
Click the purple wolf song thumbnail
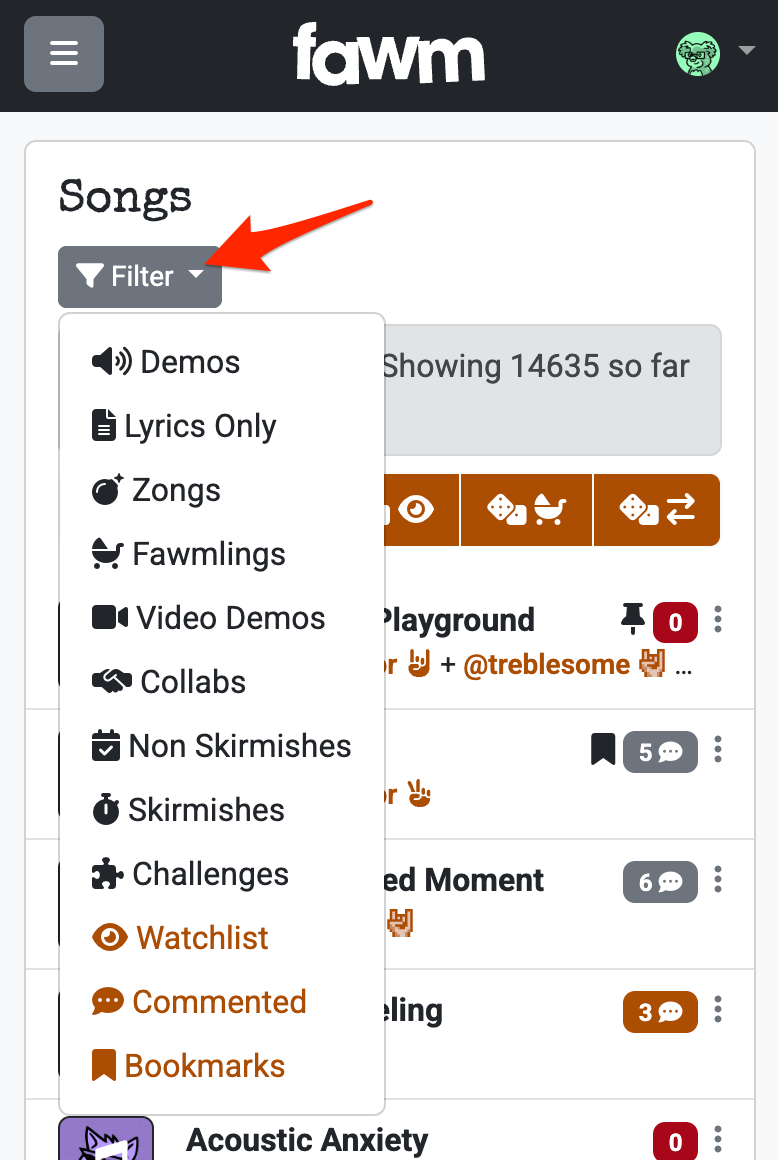[x=106, y=1140]
